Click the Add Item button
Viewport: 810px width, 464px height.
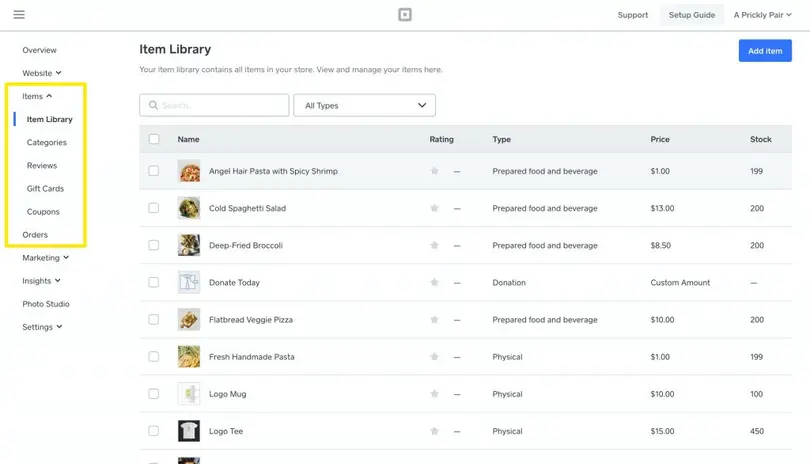coord(765,51)
